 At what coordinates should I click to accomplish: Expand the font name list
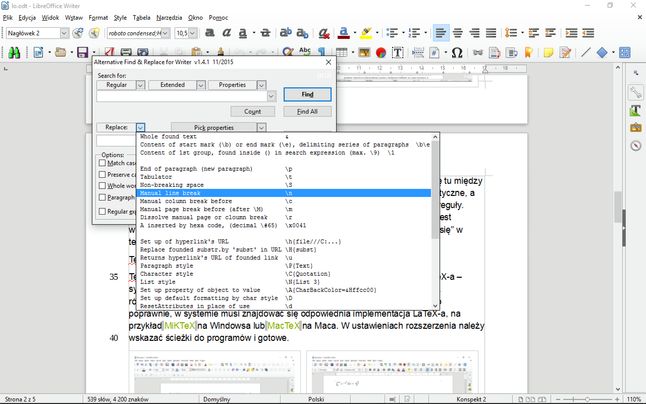(x=165, y=33)
